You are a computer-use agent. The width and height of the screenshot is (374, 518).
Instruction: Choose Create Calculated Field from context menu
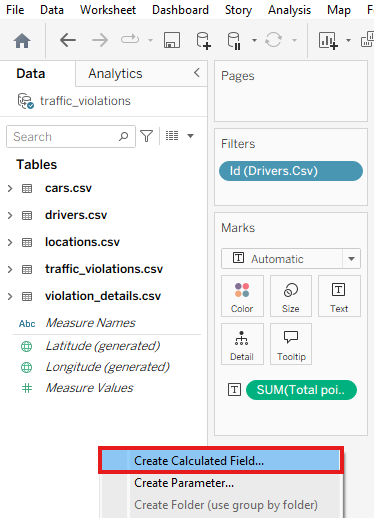(221, 461)
